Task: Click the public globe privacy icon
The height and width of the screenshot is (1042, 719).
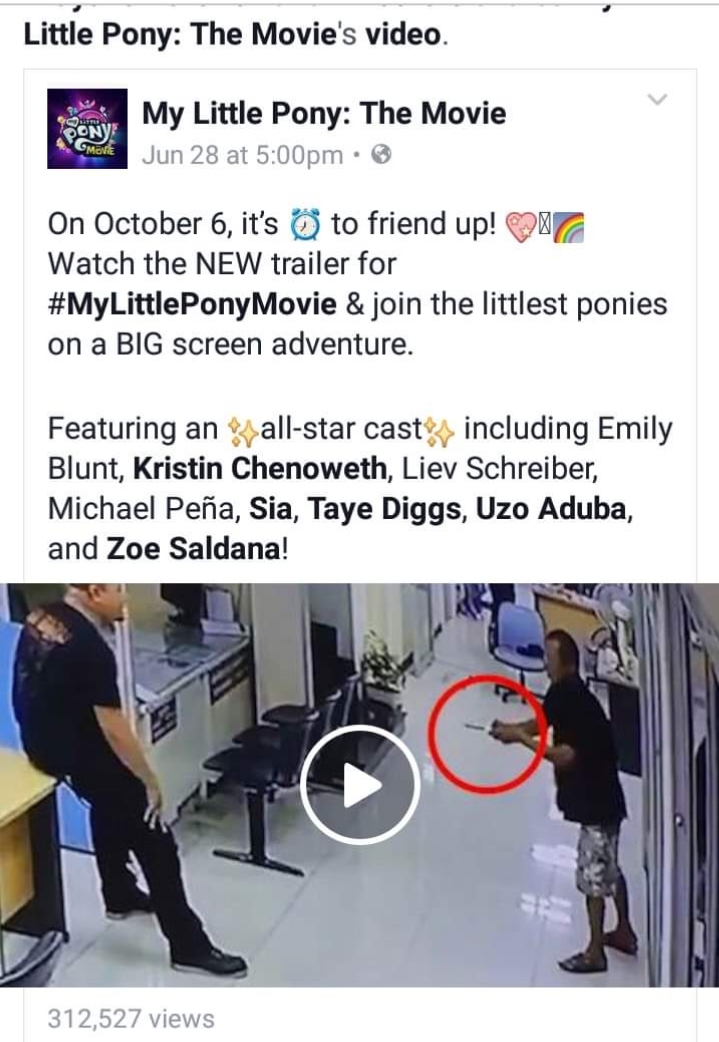Action: 381,155
